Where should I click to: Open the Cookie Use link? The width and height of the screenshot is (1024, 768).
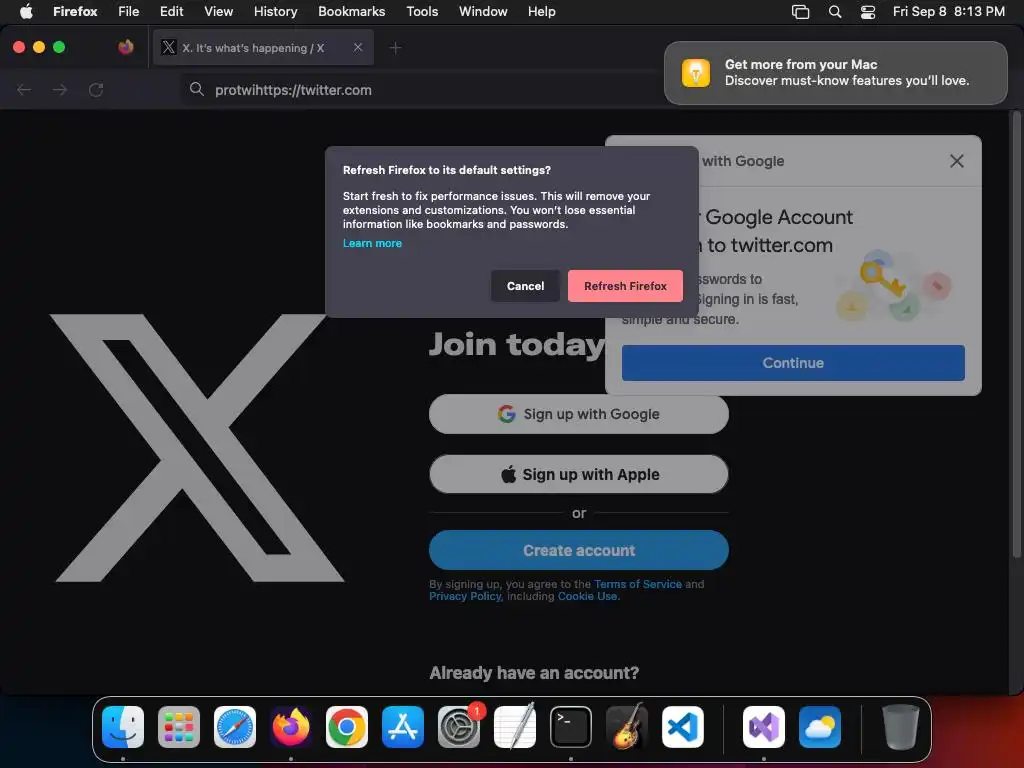(x=587, y=596)
